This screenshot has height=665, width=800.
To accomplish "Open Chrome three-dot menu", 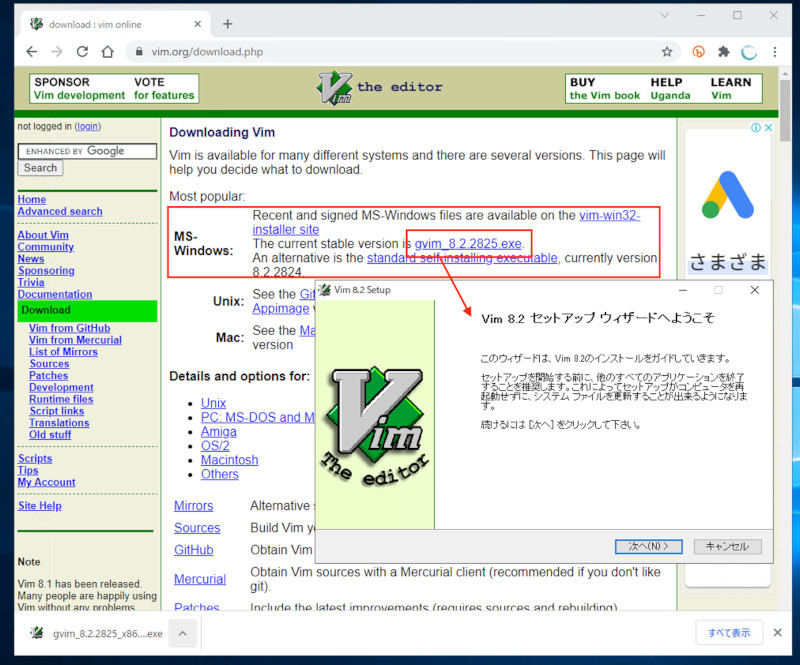I will click(774, 51).
